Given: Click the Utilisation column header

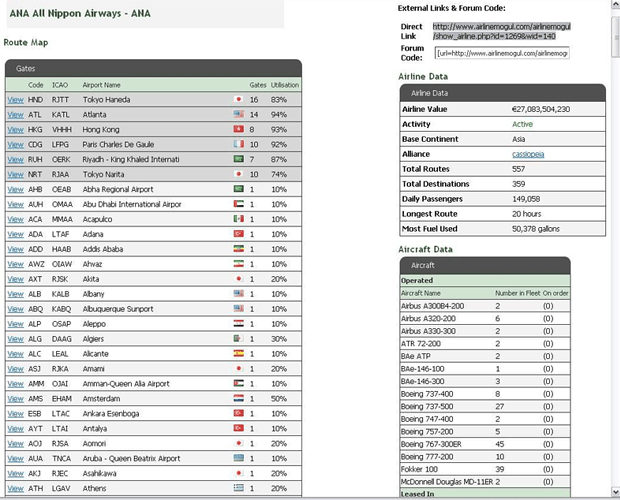Looking at the screenshot, I should [285, 85].
